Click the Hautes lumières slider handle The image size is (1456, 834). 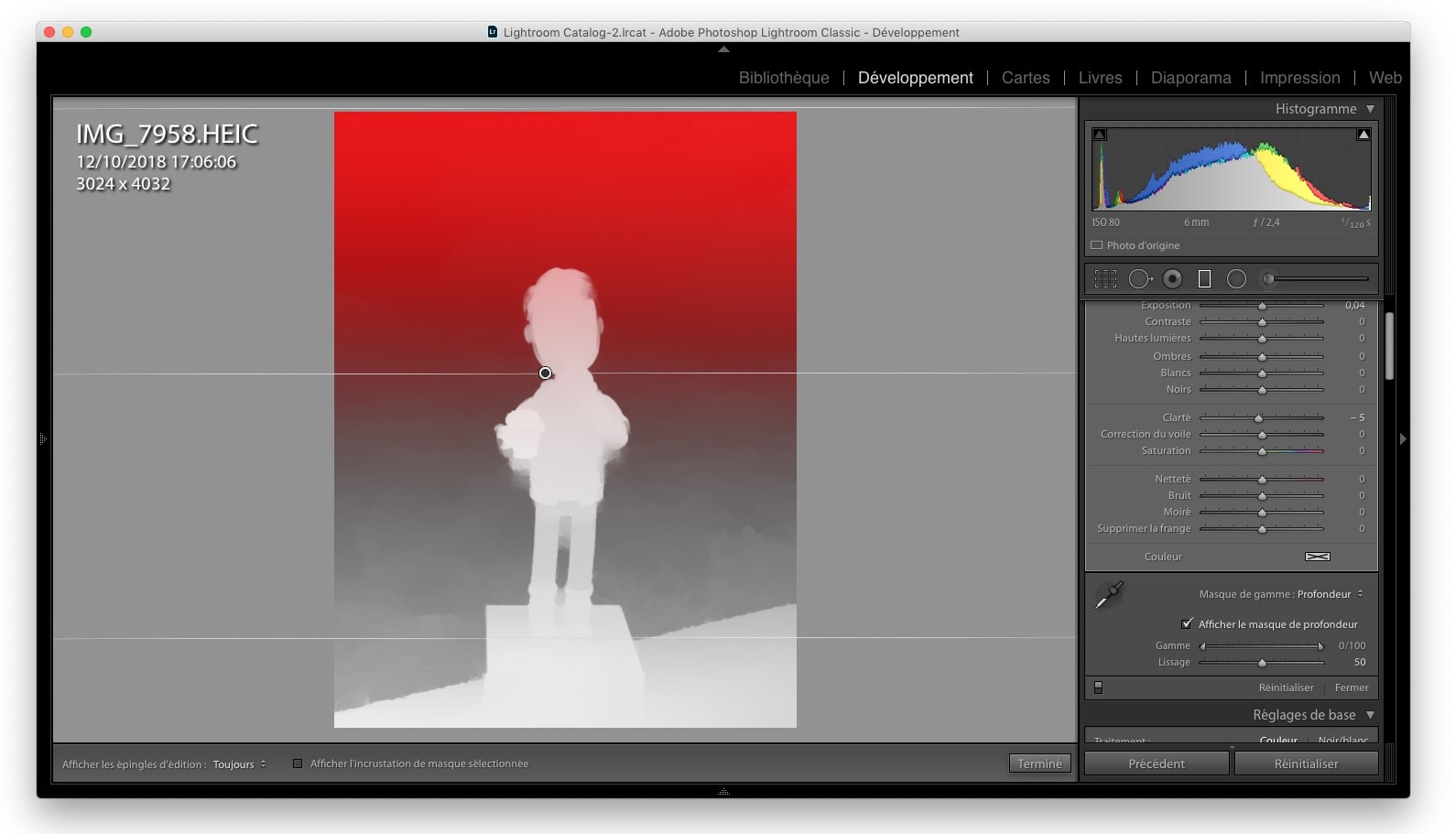(1262, 339)
